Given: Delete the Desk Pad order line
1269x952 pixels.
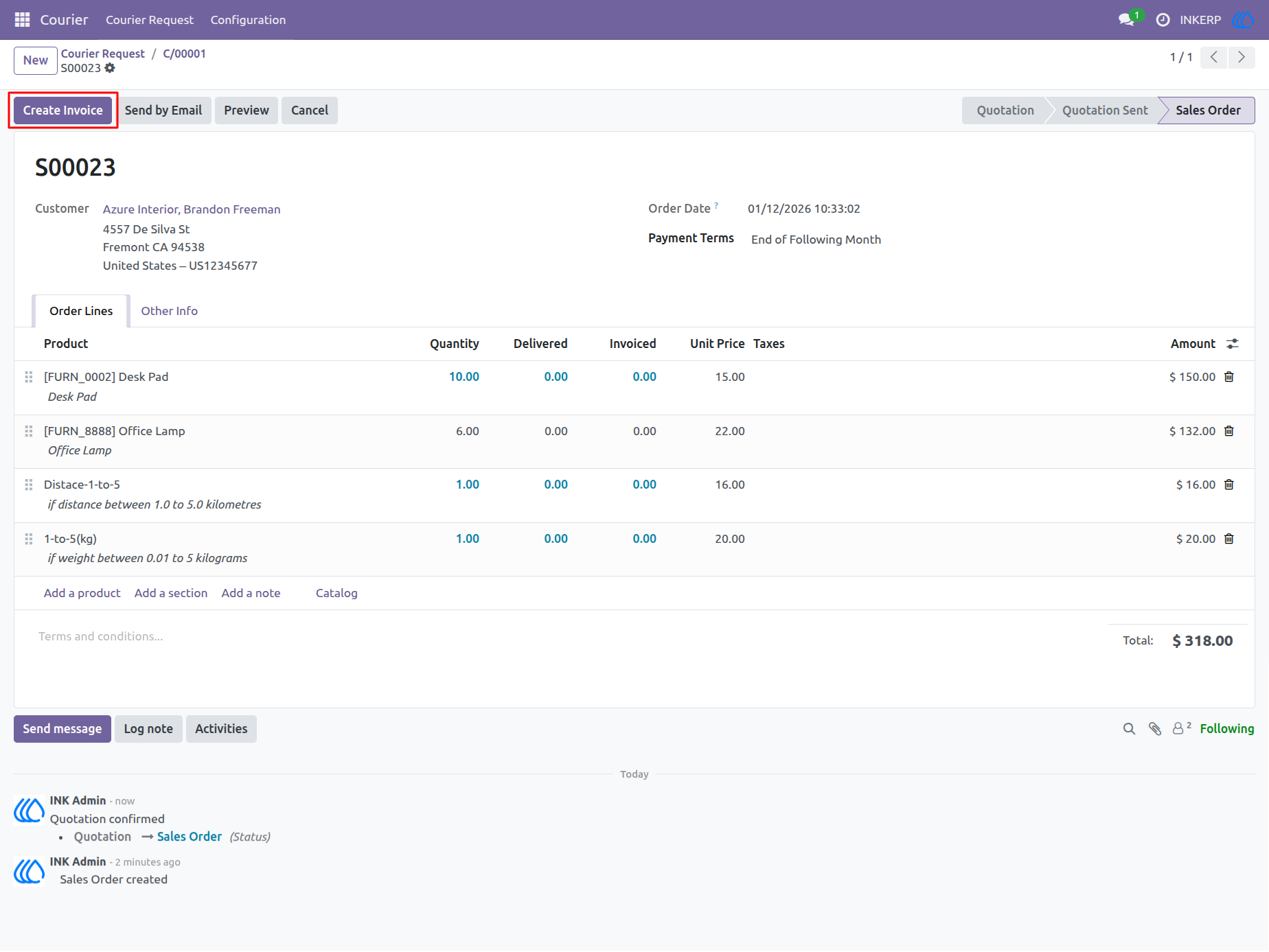Looking at the screenshot, I should [1229, 377].
